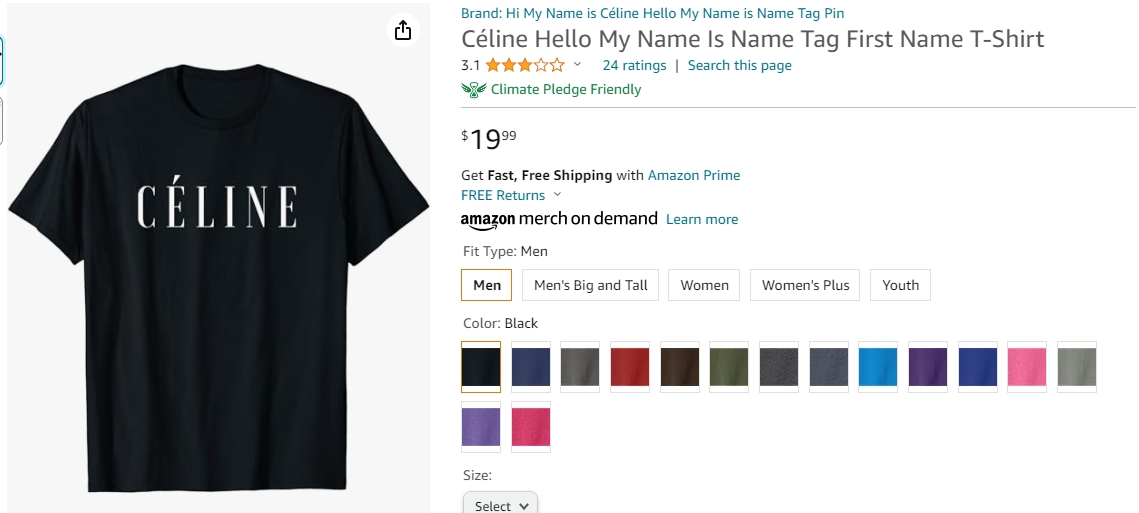Click Learn more beside merch on demand
The height and width of the screenshot is (513, 1139).
(x=702, y=219)
